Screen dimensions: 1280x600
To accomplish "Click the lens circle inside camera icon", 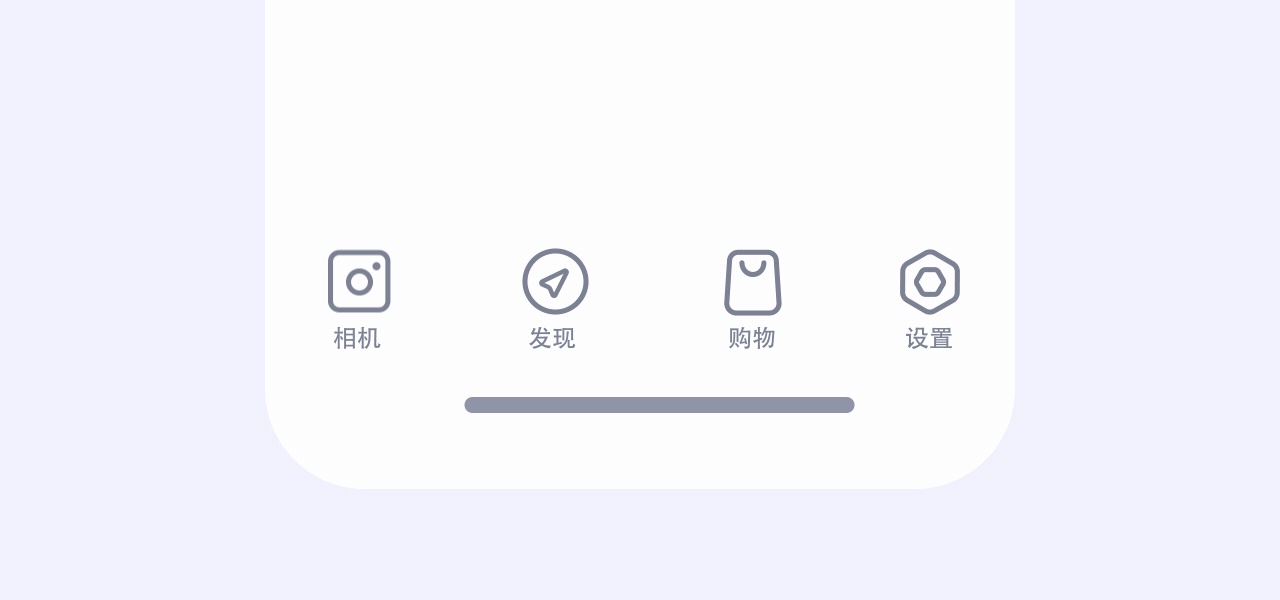I will (x=359, y=282).
